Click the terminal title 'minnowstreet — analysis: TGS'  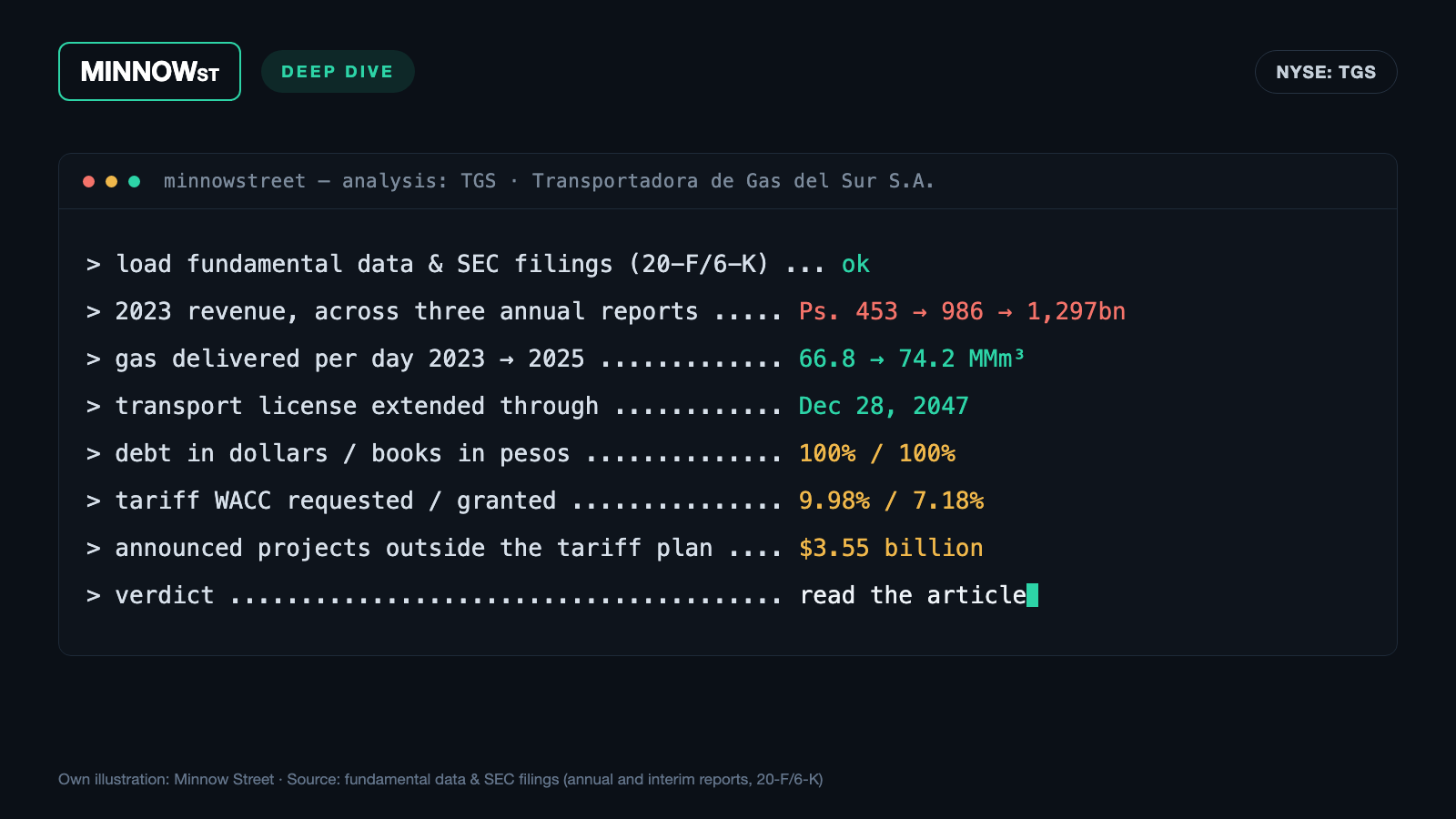coord(329,181)
